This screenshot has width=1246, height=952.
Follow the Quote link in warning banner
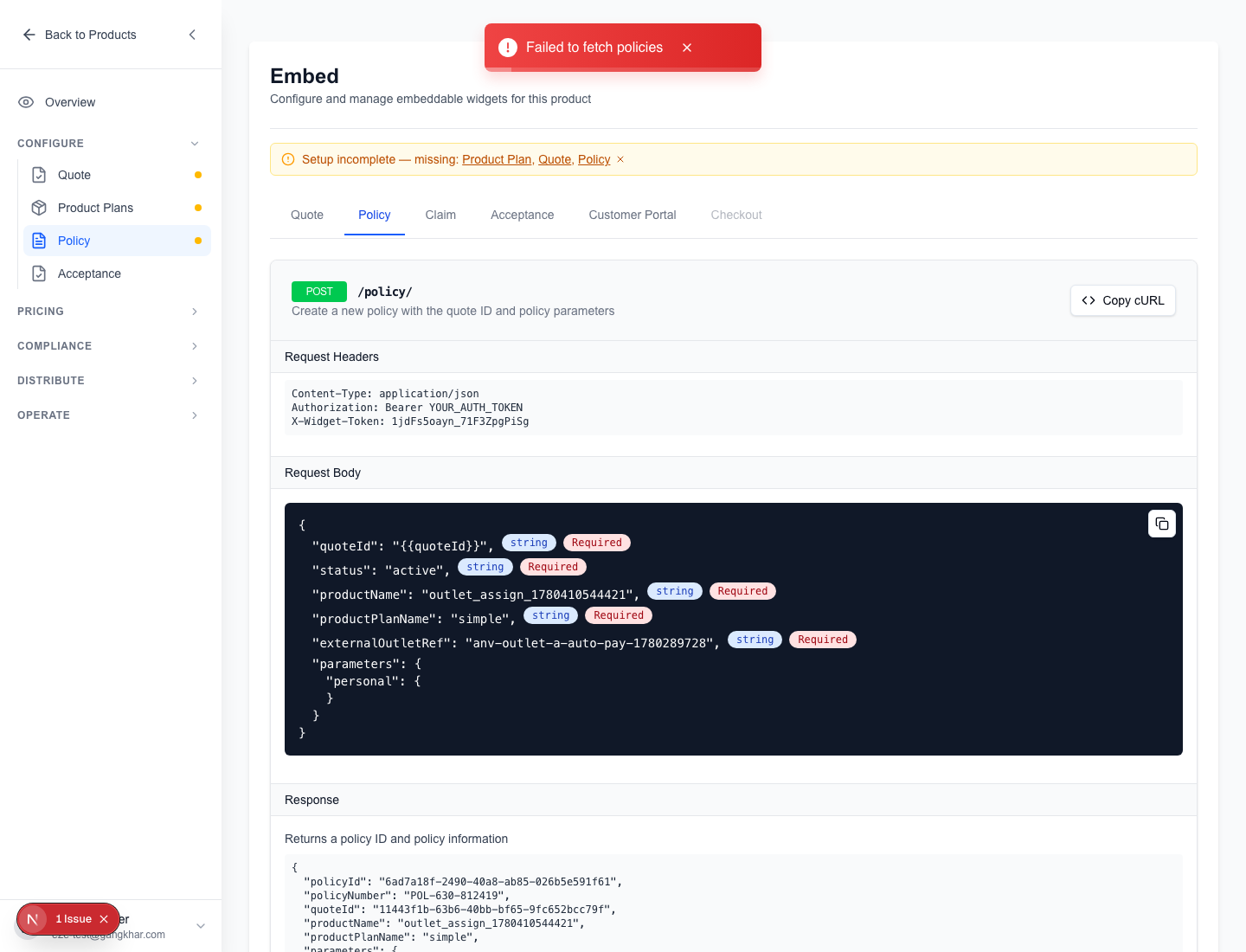(x=555, y=159)
